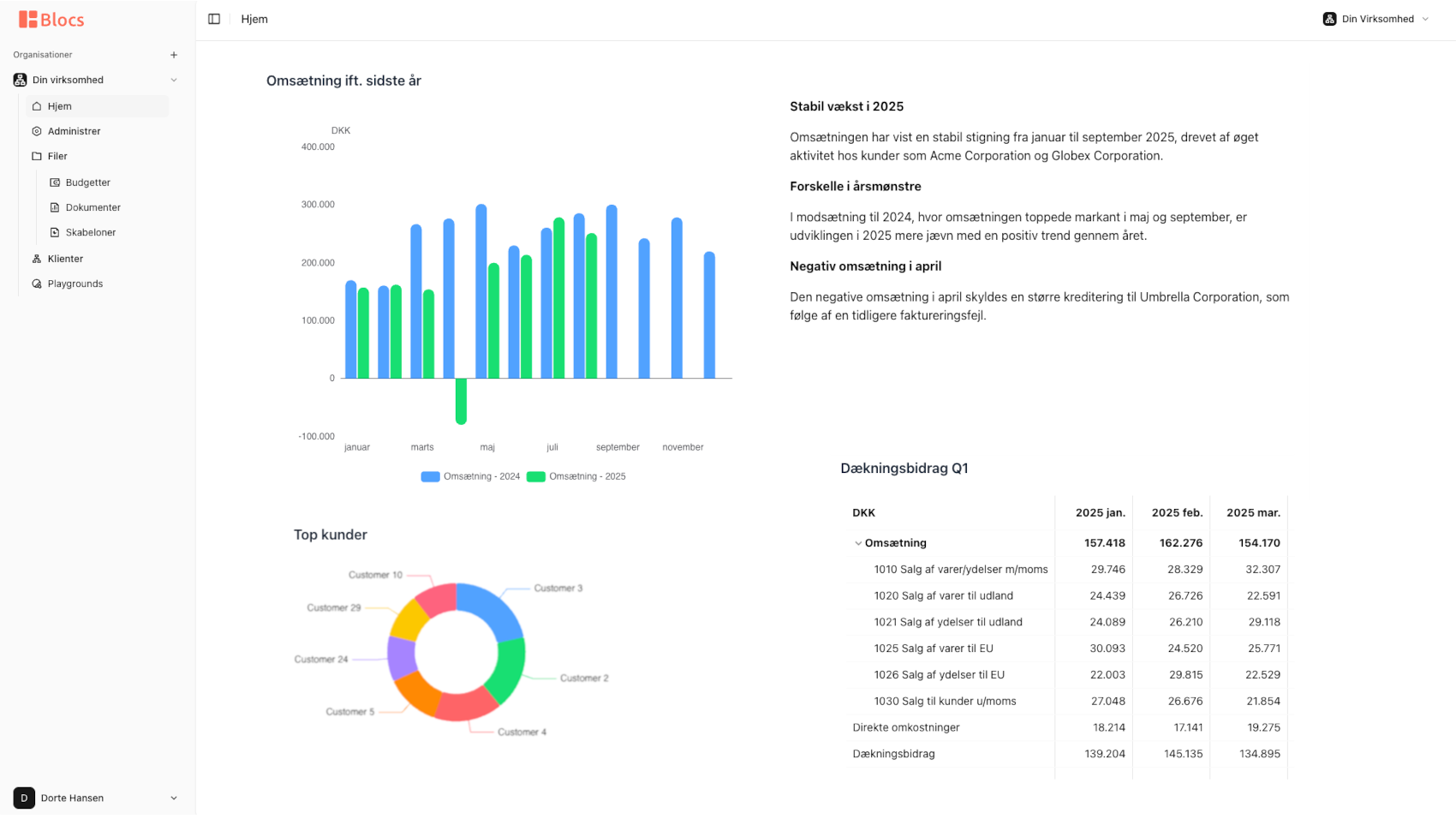Click the Budgetter file icon

tap(55, 182)
